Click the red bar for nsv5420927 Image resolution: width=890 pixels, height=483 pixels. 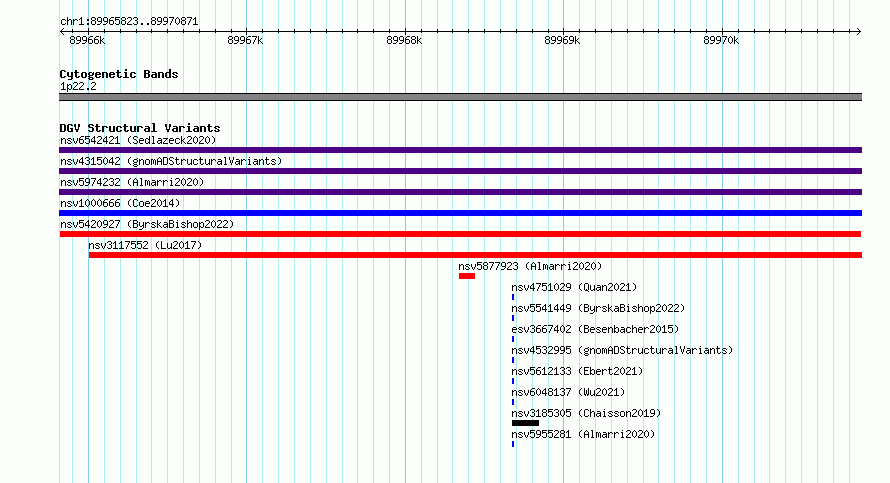click(460, 234)
